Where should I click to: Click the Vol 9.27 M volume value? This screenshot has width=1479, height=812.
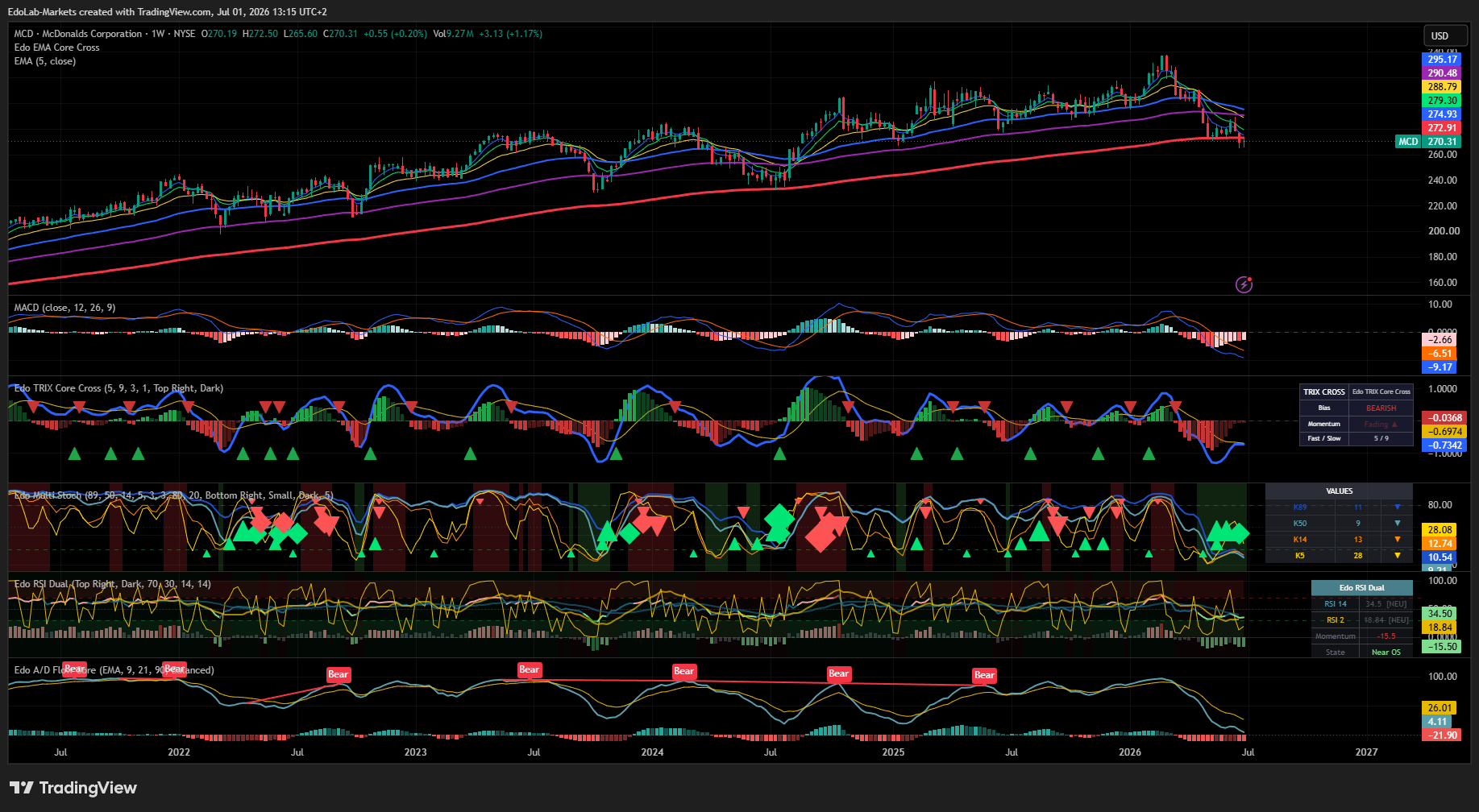(x=453, y=34)
